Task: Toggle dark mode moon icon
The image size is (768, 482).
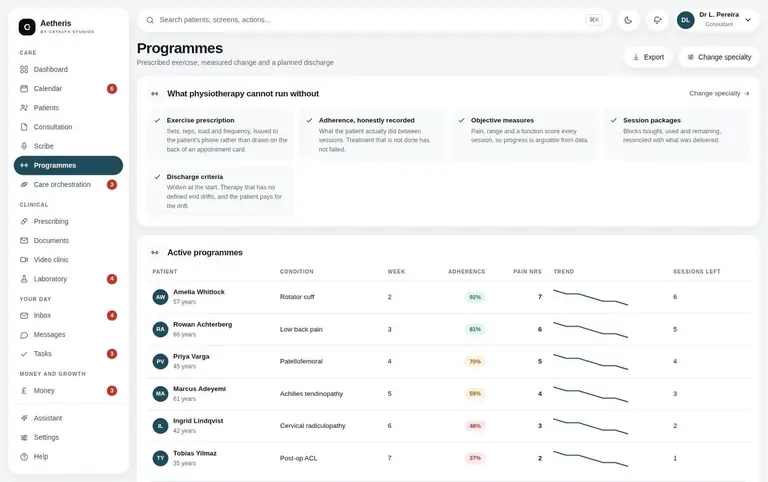Action: click(x=628, y=20)
